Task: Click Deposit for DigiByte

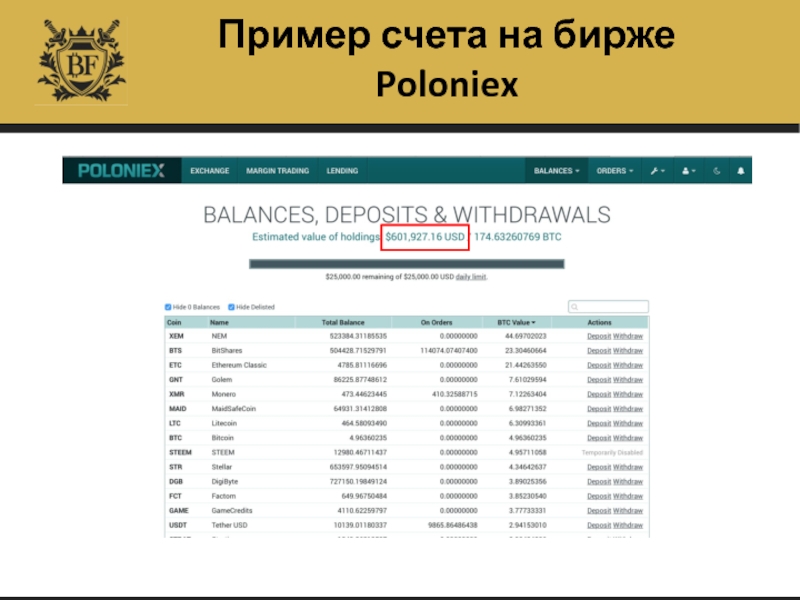Action: click(x=599, y=482)
